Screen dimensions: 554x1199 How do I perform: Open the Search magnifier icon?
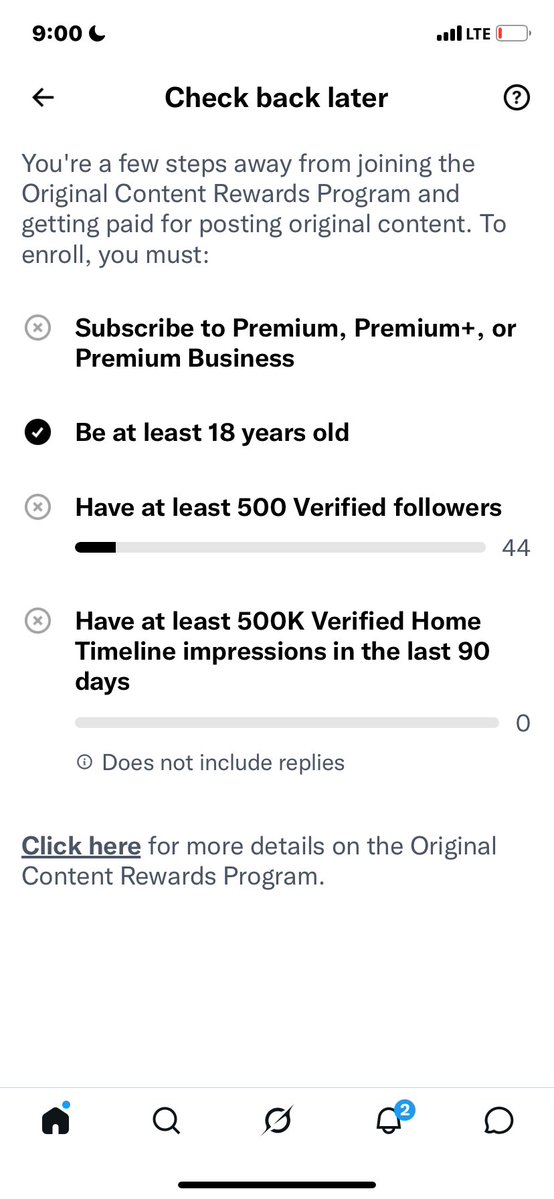coord(166,1121)
